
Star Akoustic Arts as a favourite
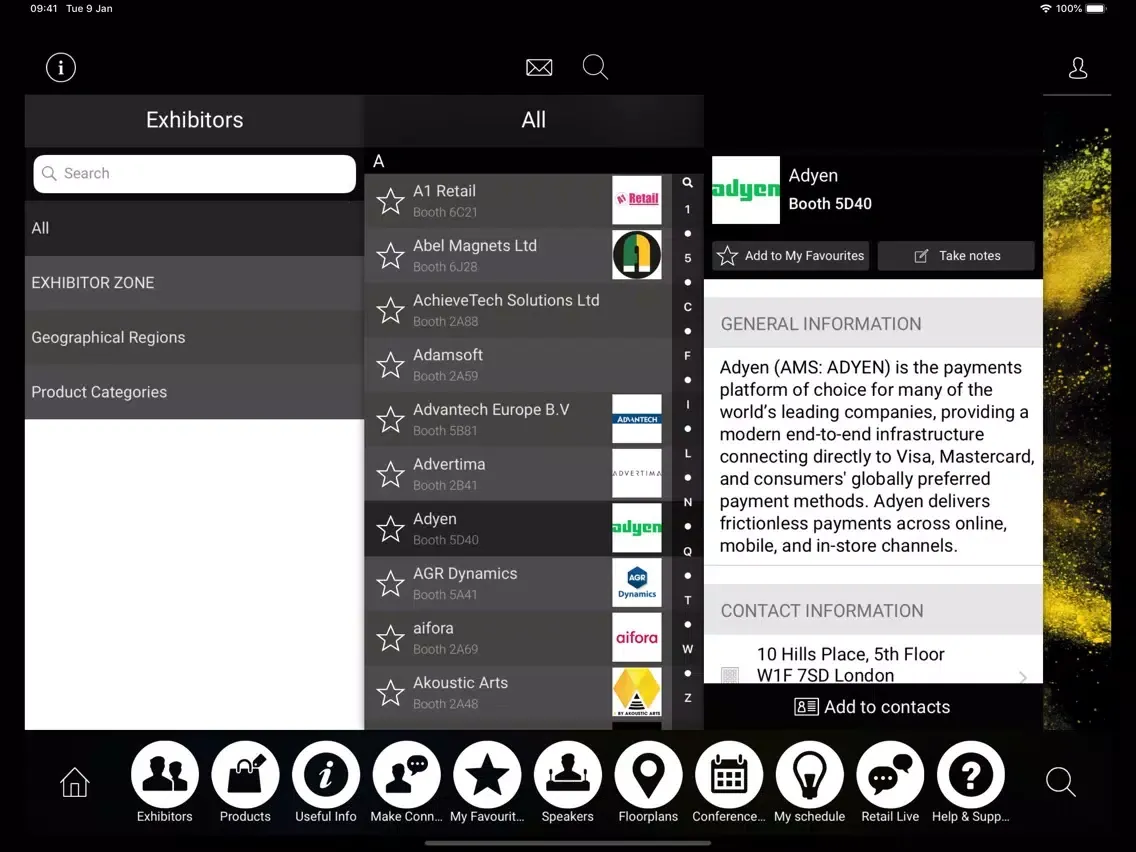click(390, 693)
